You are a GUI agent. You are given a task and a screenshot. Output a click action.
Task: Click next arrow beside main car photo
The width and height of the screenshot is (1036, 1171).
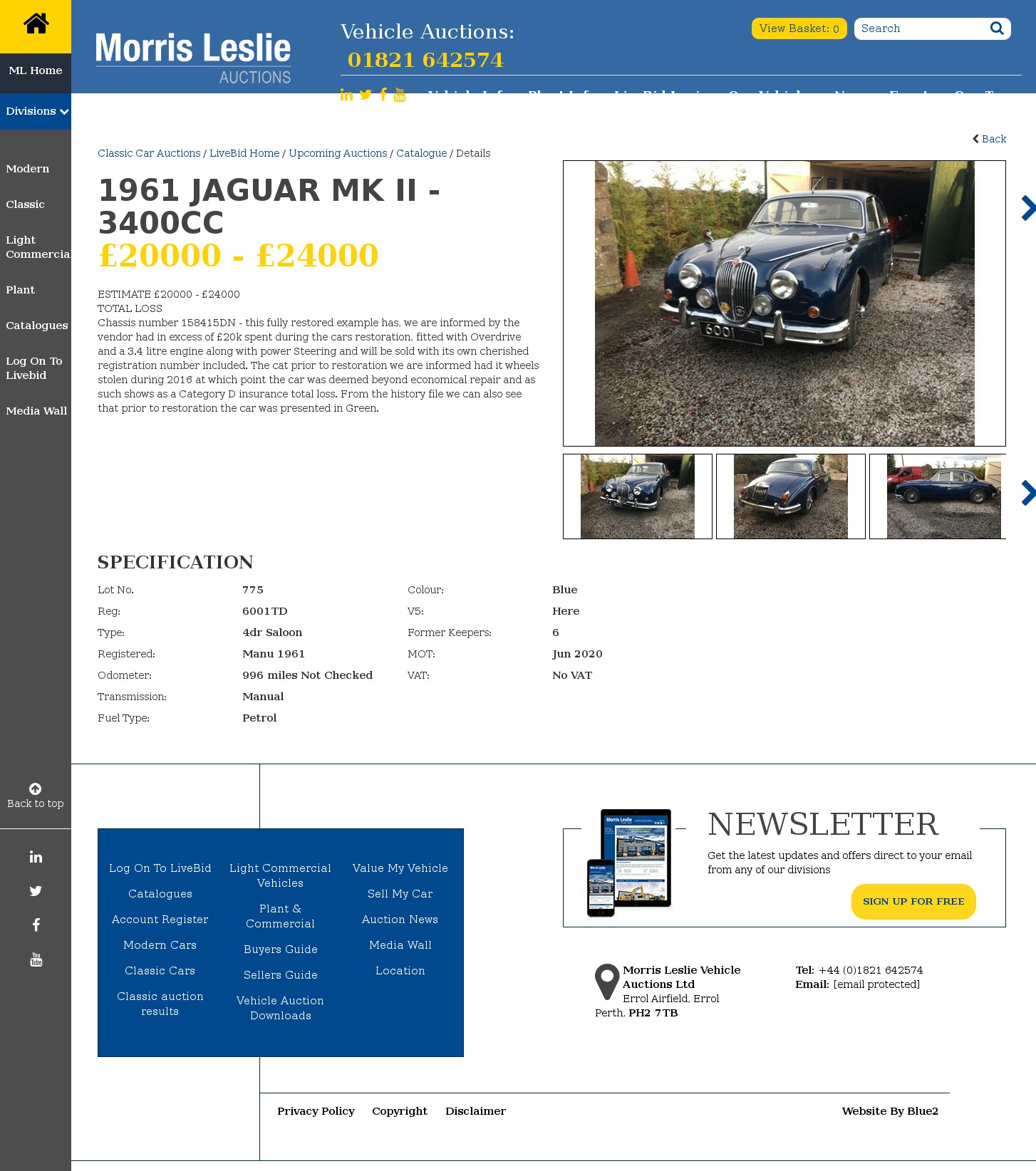coord(1028,208)
